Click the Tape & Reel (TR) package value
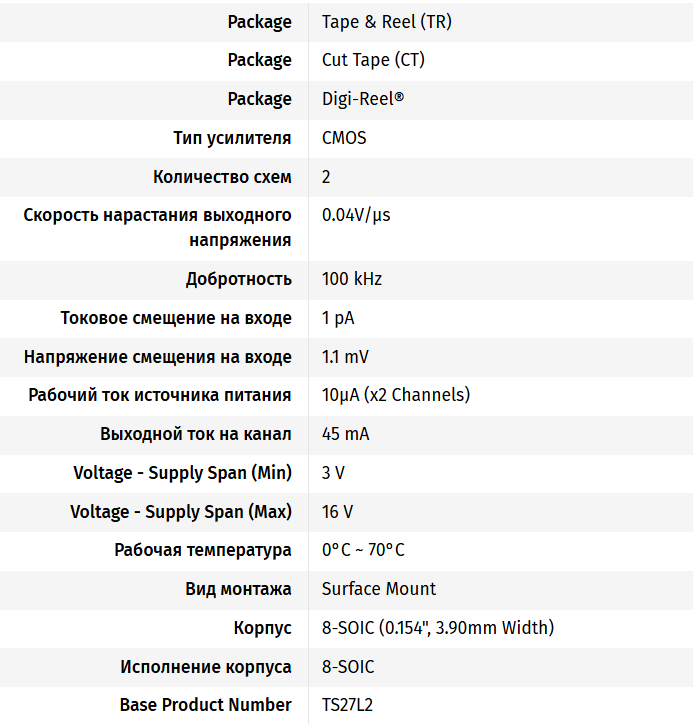This screenshot has height=724, width=693. pyautogui.click(x=386, y=21)
